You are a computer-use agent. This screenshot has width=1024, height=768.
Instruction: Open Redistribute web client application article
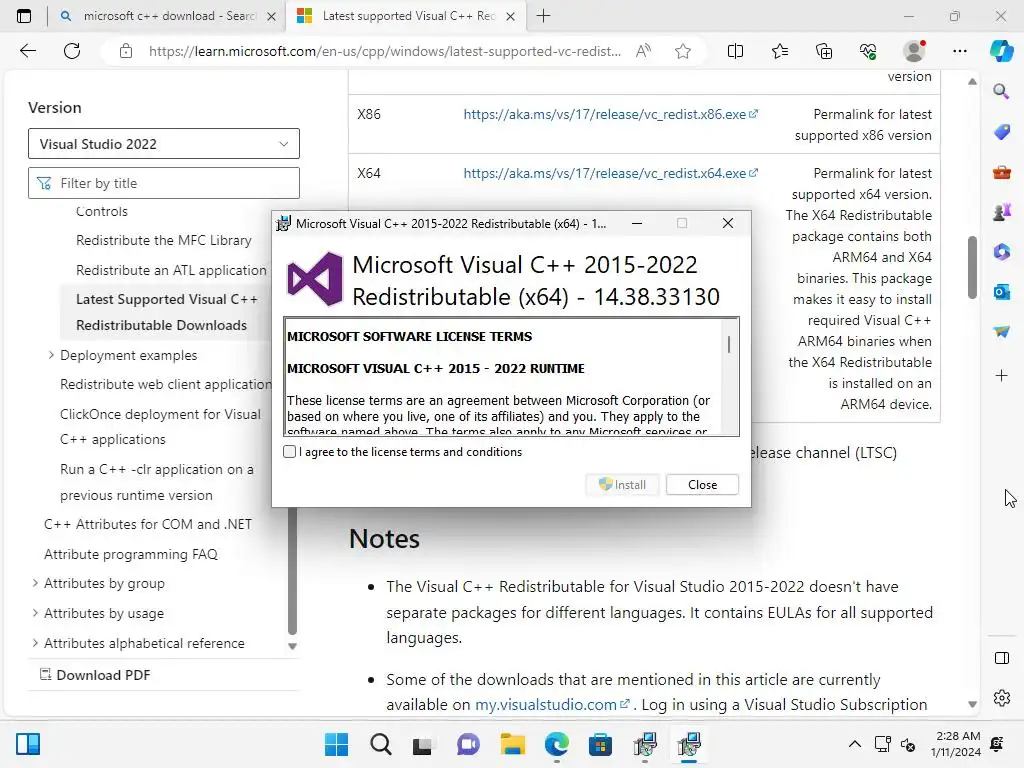[166, 384]
